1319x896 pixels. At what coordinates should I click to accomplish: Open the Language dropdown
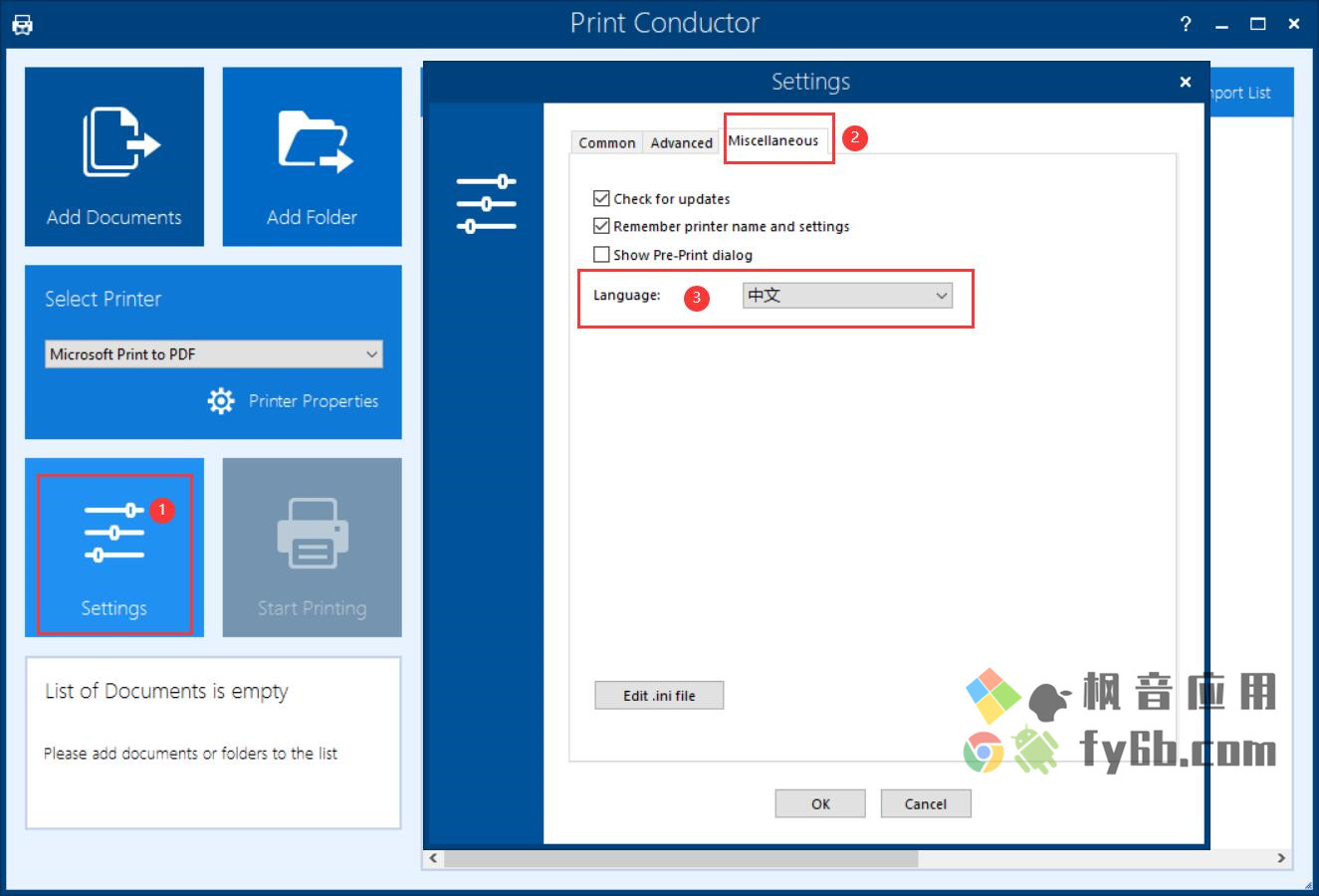(847, 296)
